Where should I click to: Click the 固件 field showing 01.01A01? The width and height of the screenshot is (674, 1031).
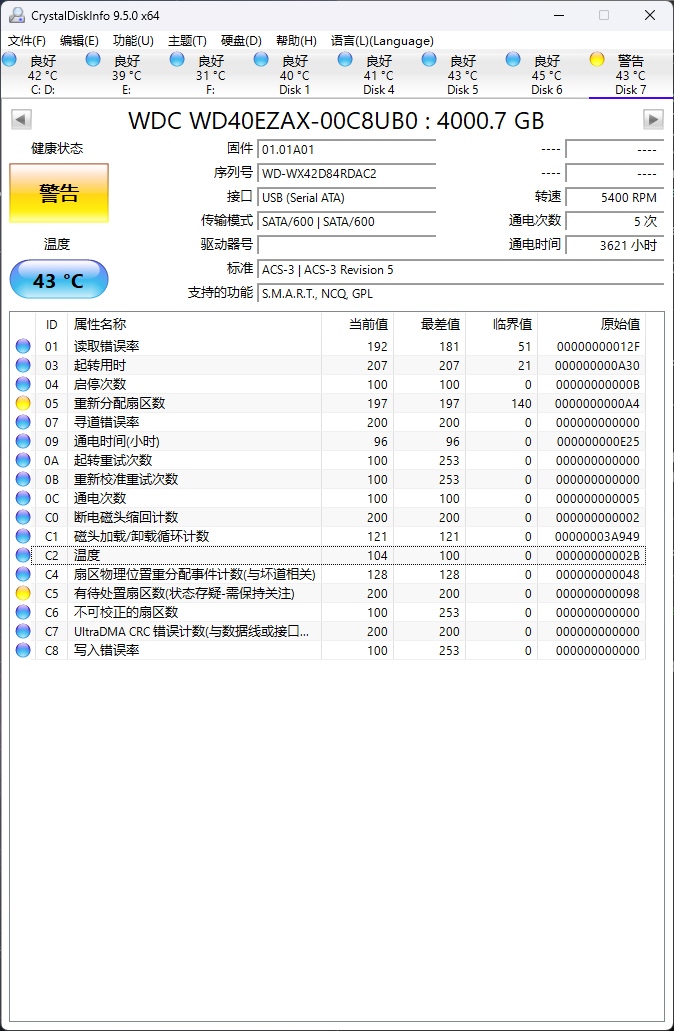click(x=347, y=149)
